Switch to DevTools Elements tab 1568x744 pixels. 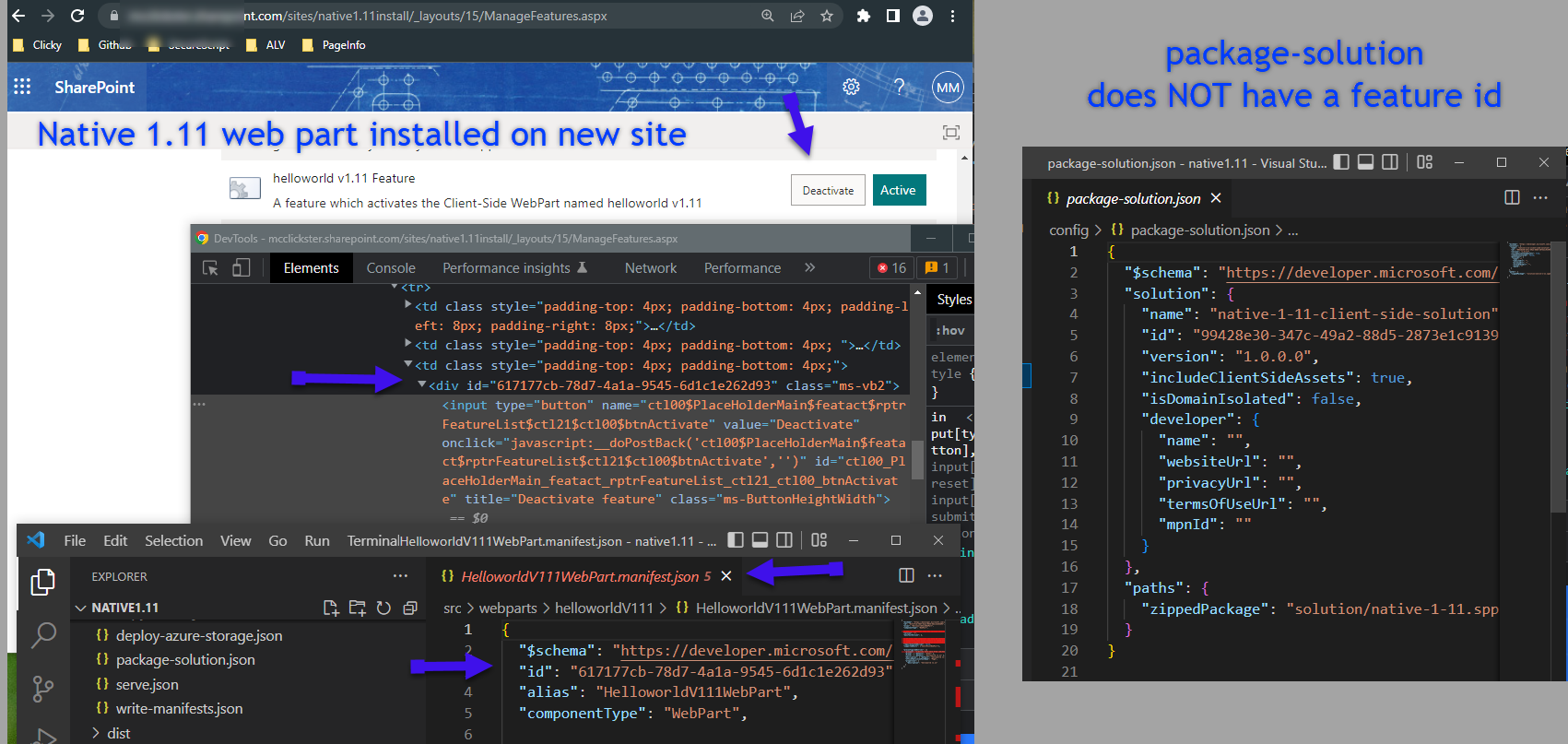(x=311, y=267)
